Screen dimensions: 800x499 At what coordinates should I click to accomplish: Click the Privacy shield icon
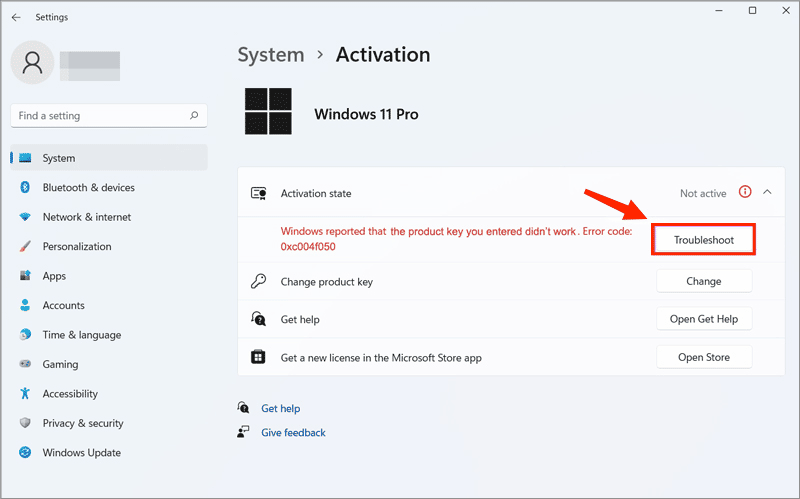(x=25, y=423)
